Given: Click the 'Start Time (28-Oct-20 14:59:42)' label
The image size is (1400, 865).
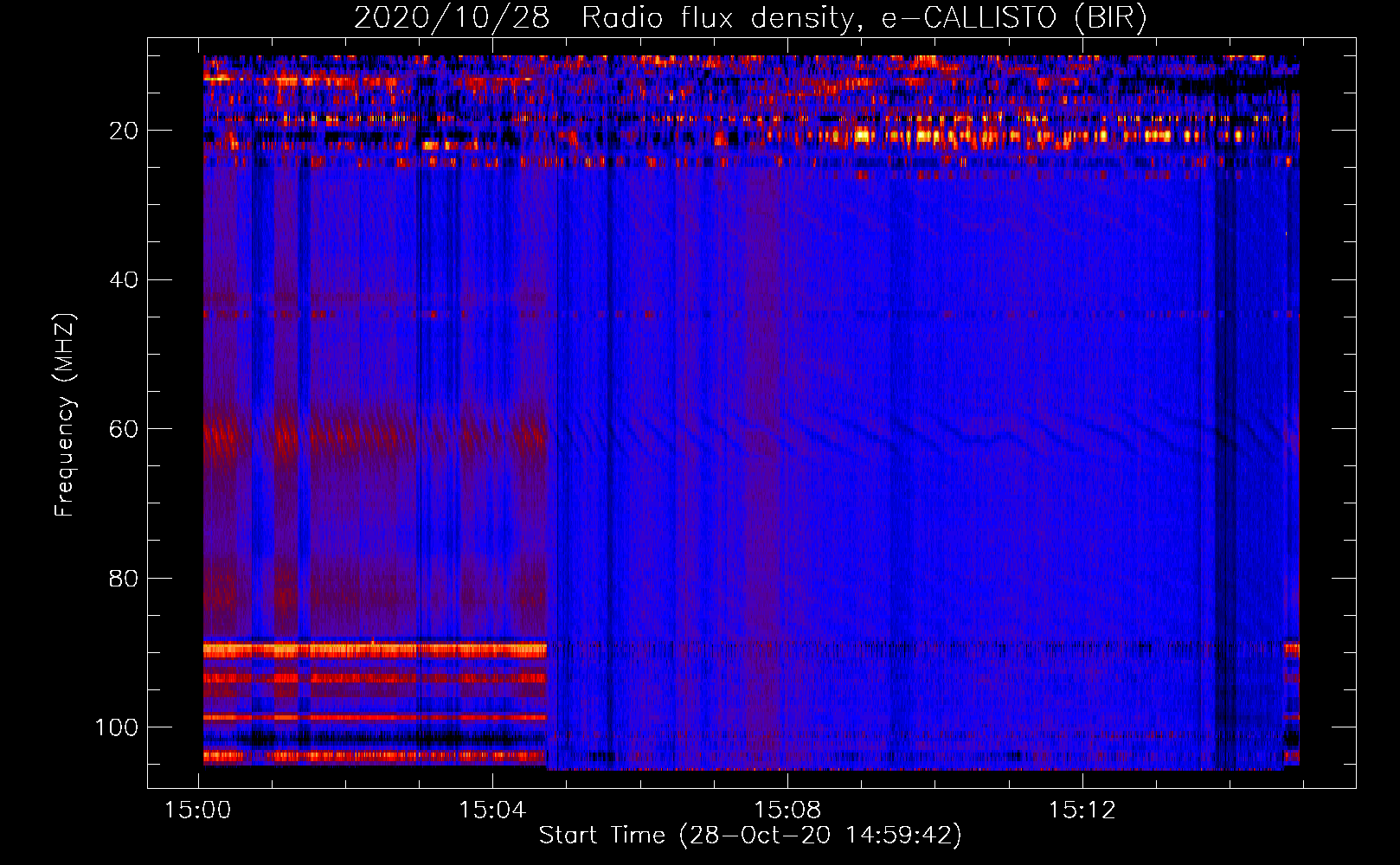Looking at the screenshot, I should click(750, 836).
